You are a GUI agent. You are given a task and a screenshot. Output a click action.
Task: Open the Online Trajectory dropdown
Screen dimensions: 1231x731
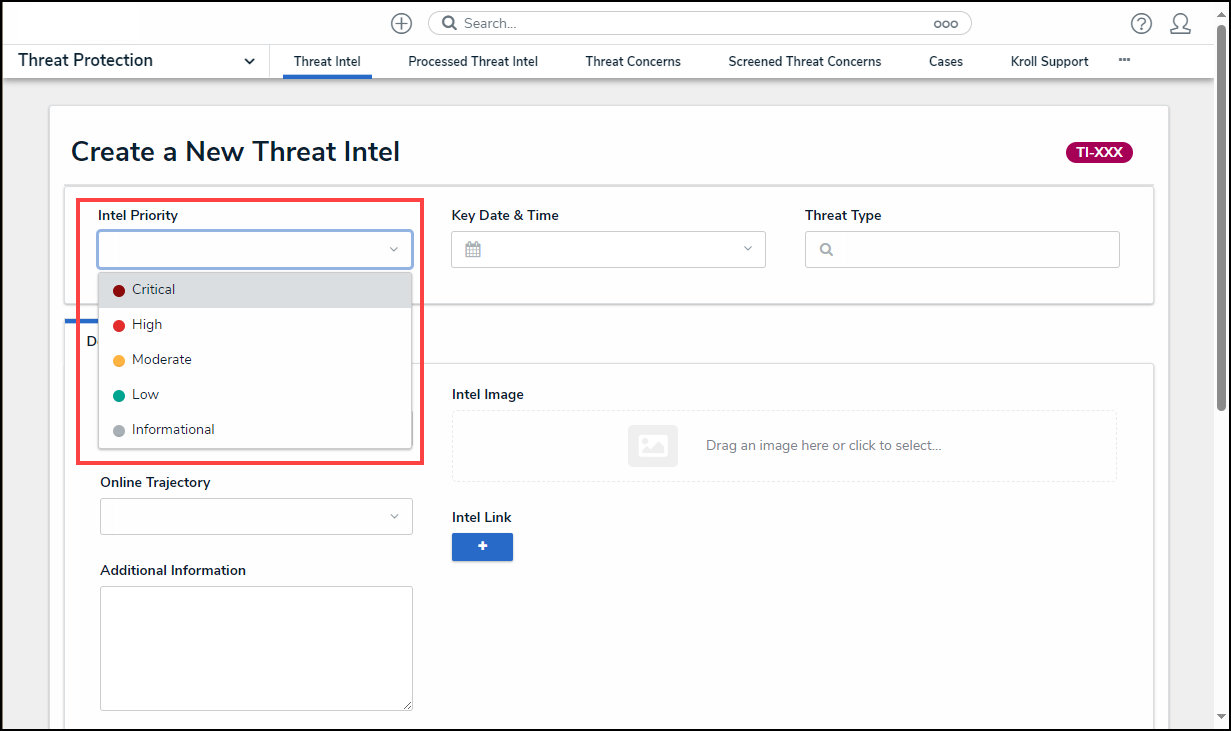click(x=256, y=516)
